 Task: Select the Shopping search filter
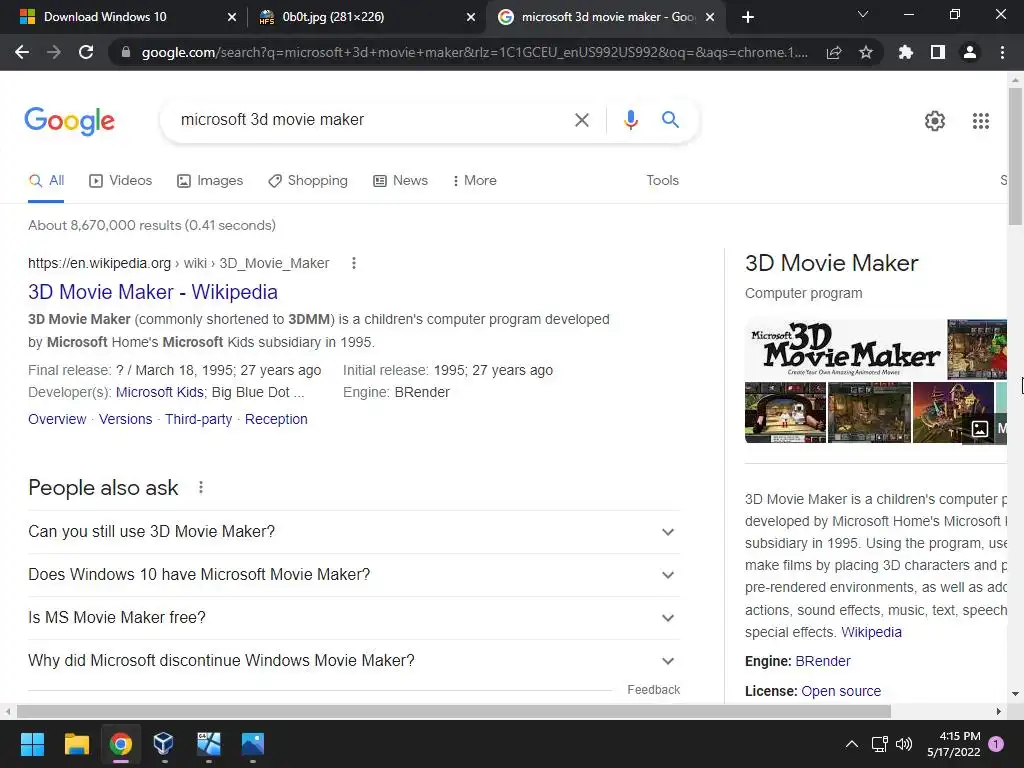[x=308, y=181]
